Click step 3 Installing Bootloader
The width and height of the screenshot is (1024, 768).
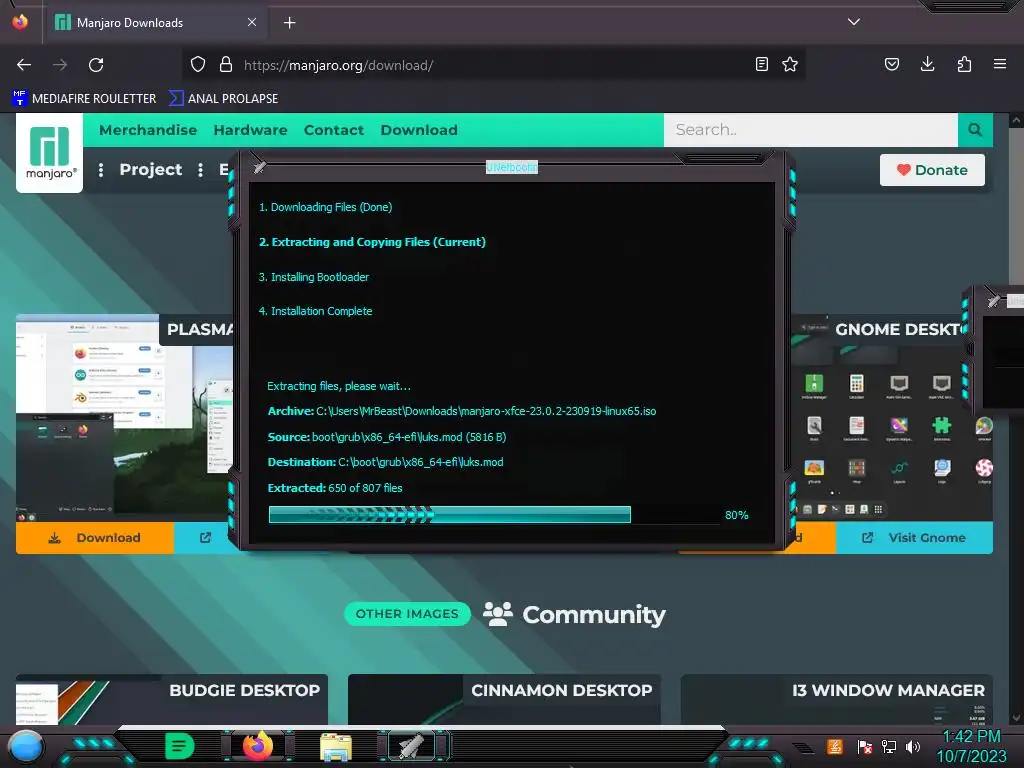click(313, 277)
